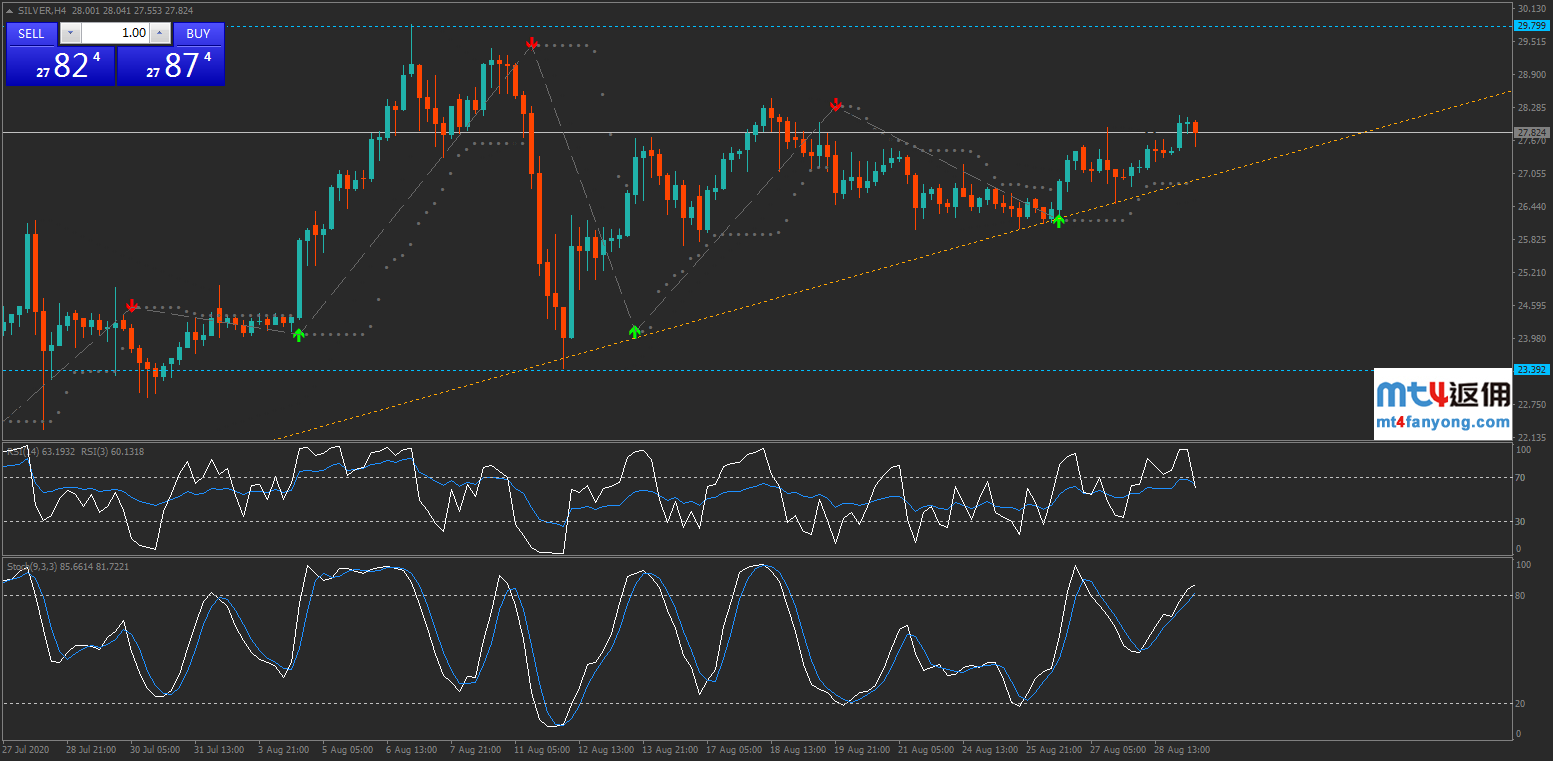1553x761 pixels.
Task: Open the mt4fanyong.com watermark logo
Action: (x=1443, y=405)
